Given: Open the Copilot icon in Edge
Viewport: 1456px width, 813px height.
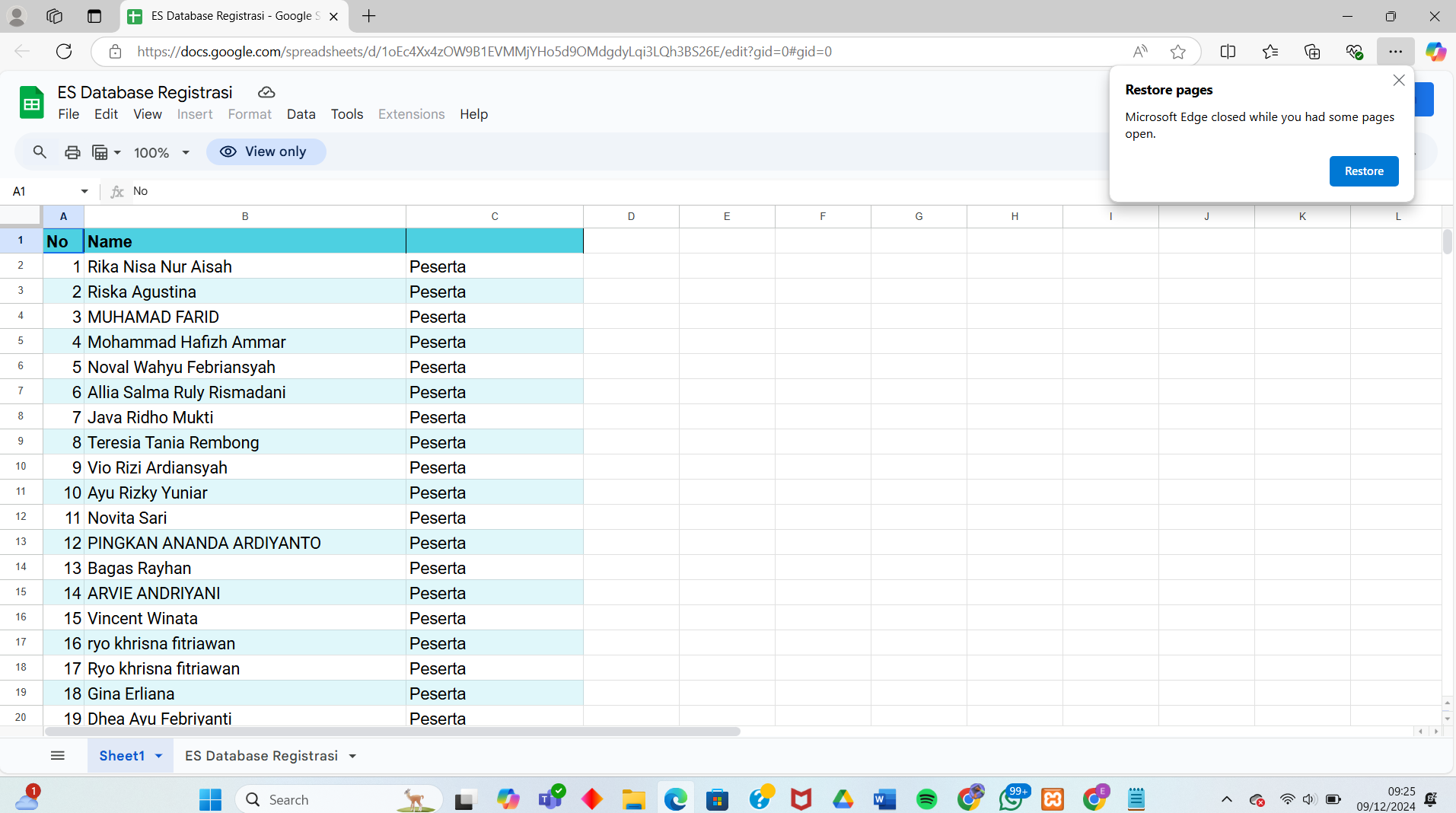Looking at the screenshot, I should [x=1435, y=52].
